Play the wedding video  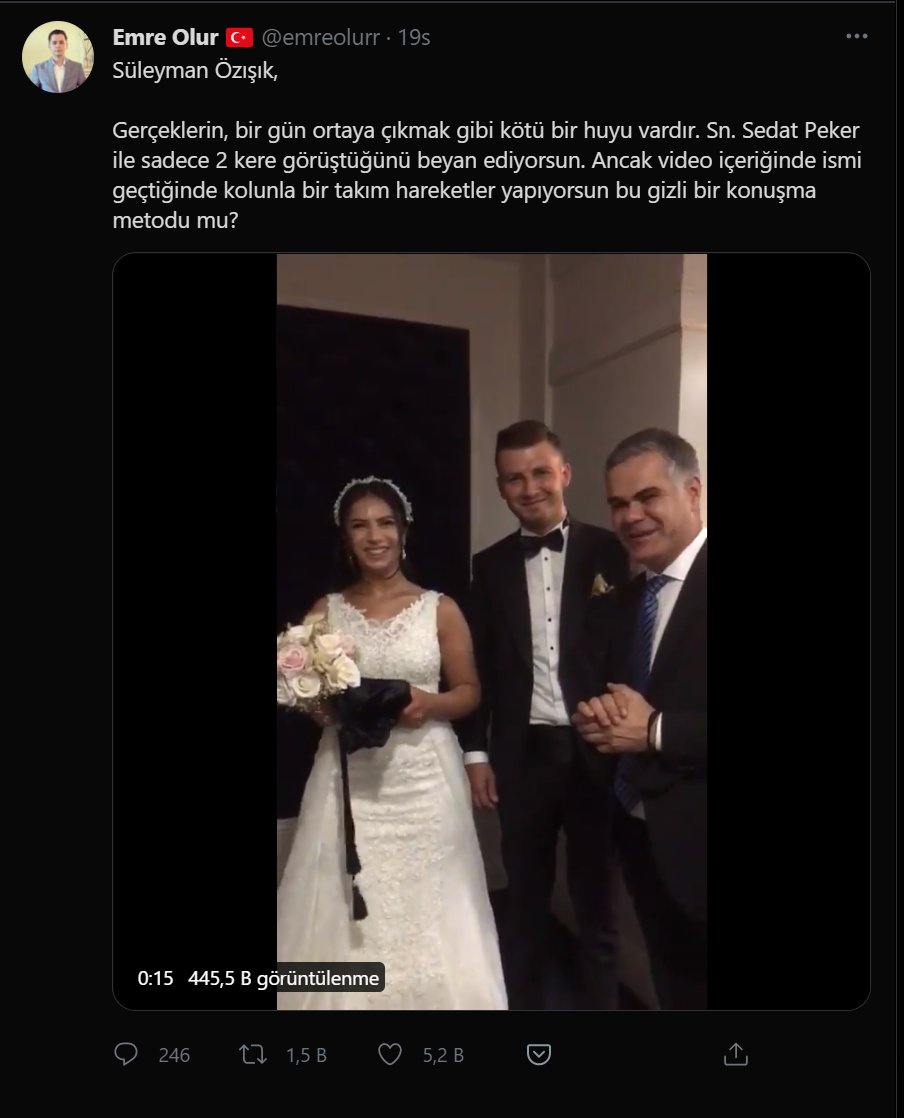(x=491, y=632)
